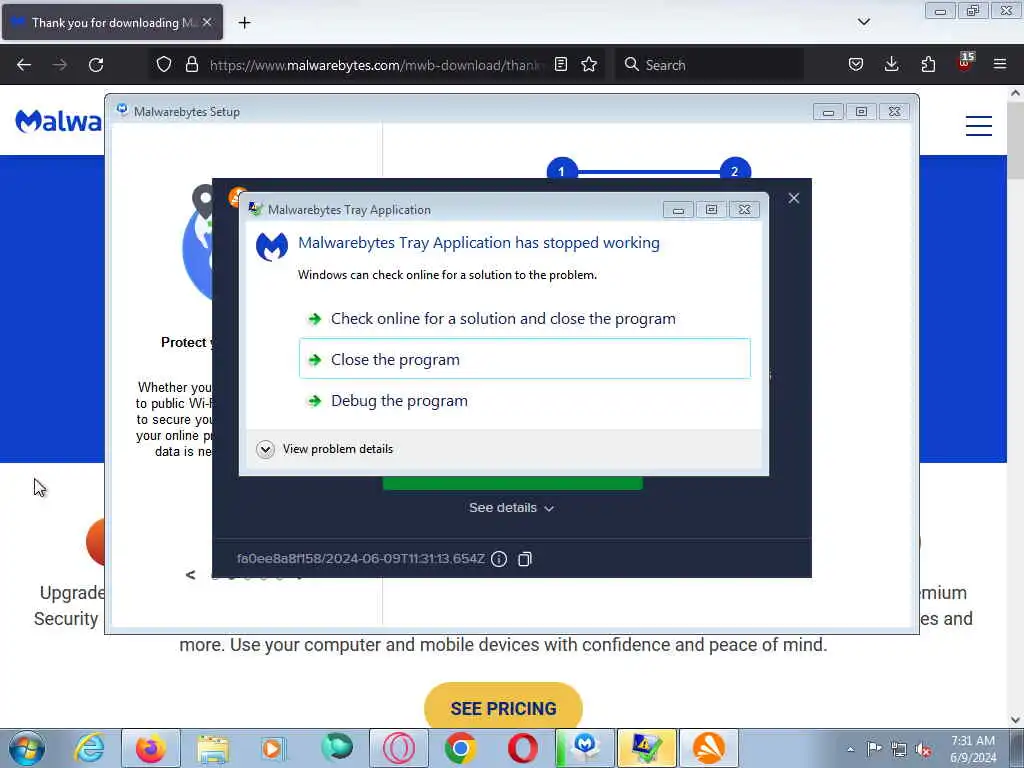Viewport: 1024px width, 768px height.
Task: Open media player taskbar icon
Action: click(x=274, y=748)
